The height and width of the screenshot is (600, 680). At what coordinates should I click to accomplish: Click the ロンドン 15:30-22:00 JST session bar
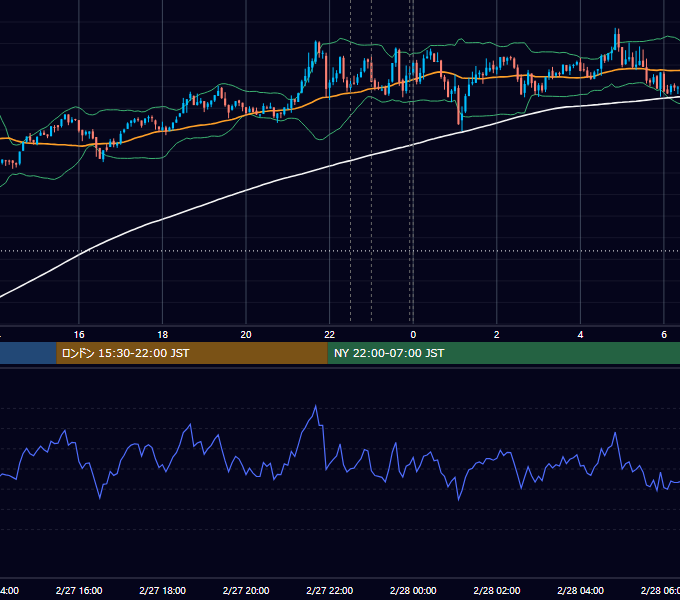[192, 353]
